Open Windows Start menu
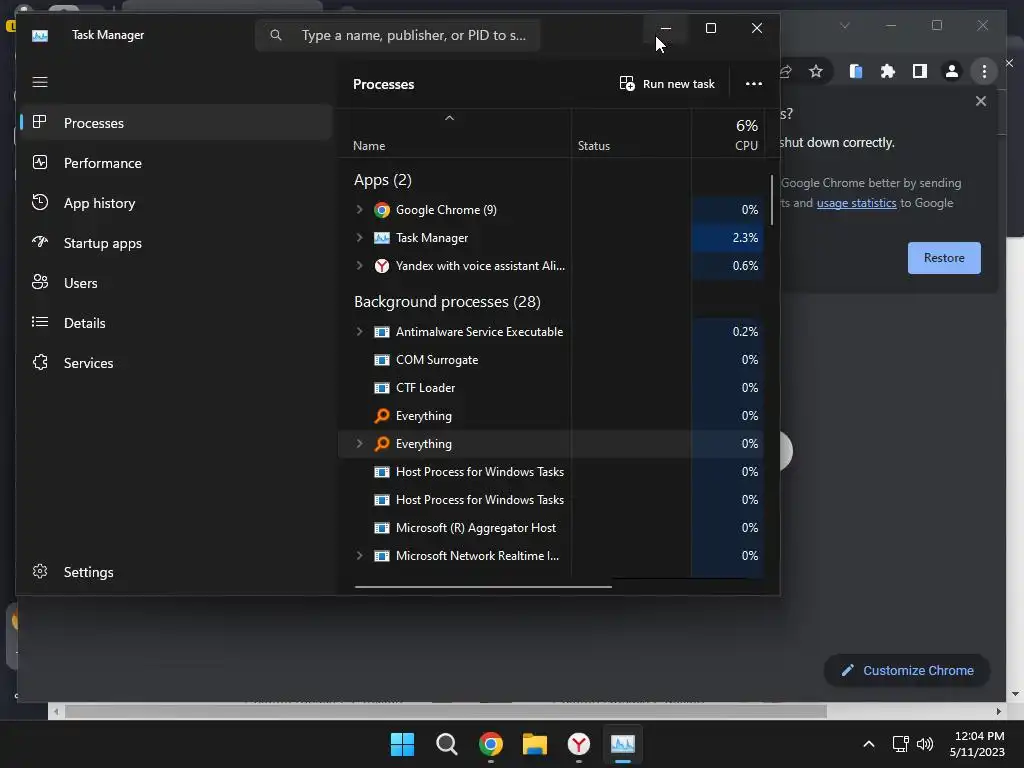The image size is (1024, 768). [x=402, y=744]
